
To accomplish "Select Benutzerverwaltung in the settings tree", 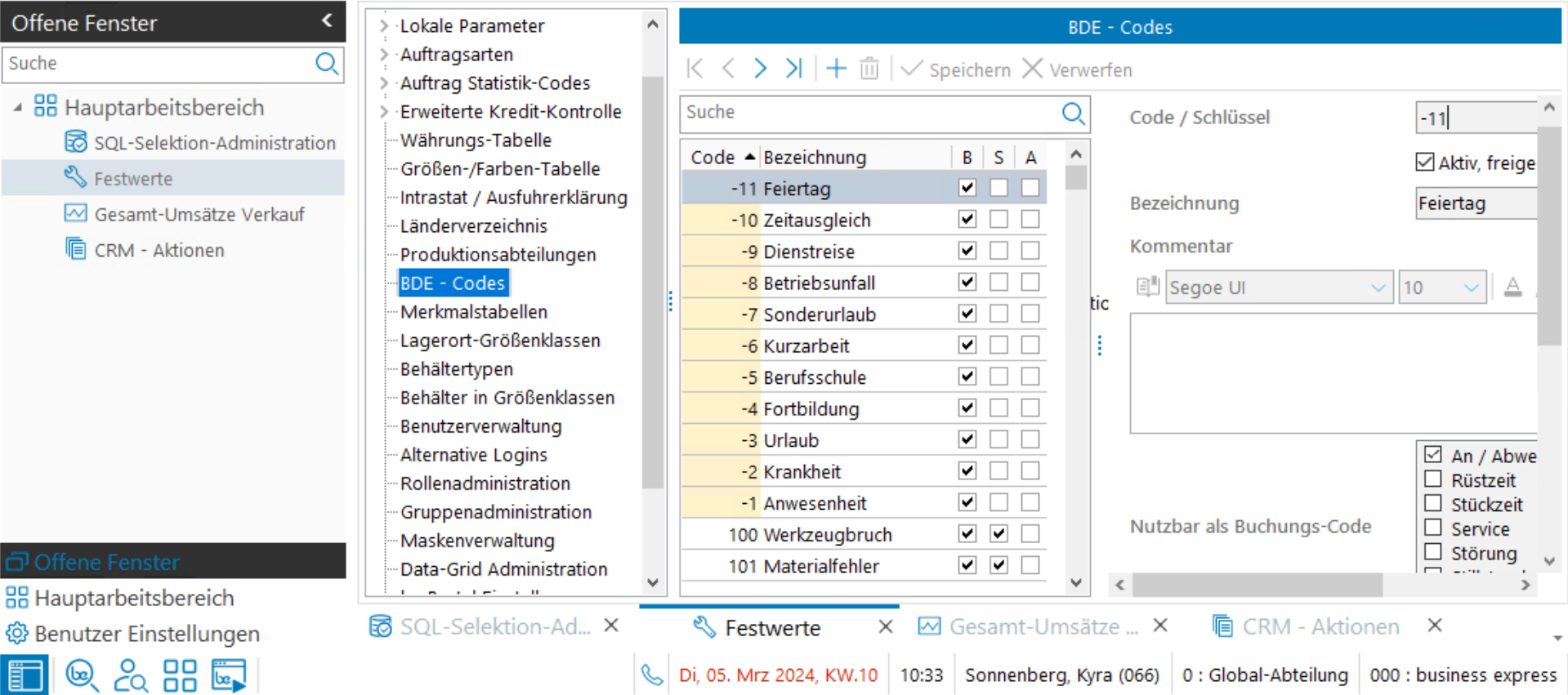I will coord(480,426).
